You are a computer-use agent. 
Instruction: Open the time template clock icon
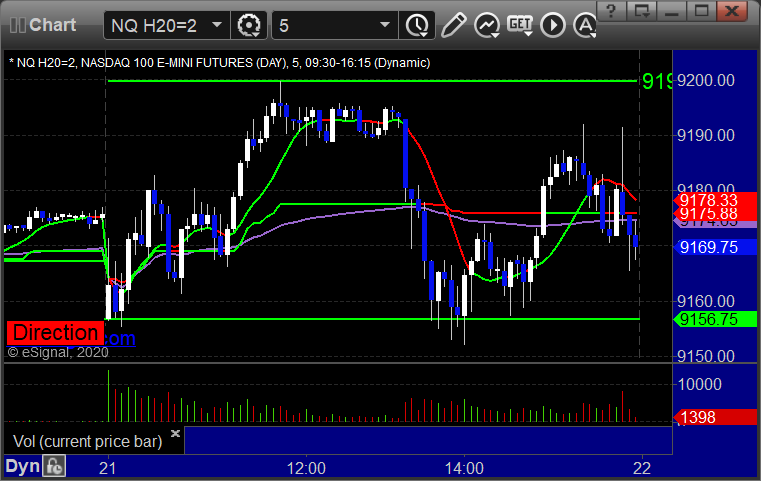coord(417,25)
